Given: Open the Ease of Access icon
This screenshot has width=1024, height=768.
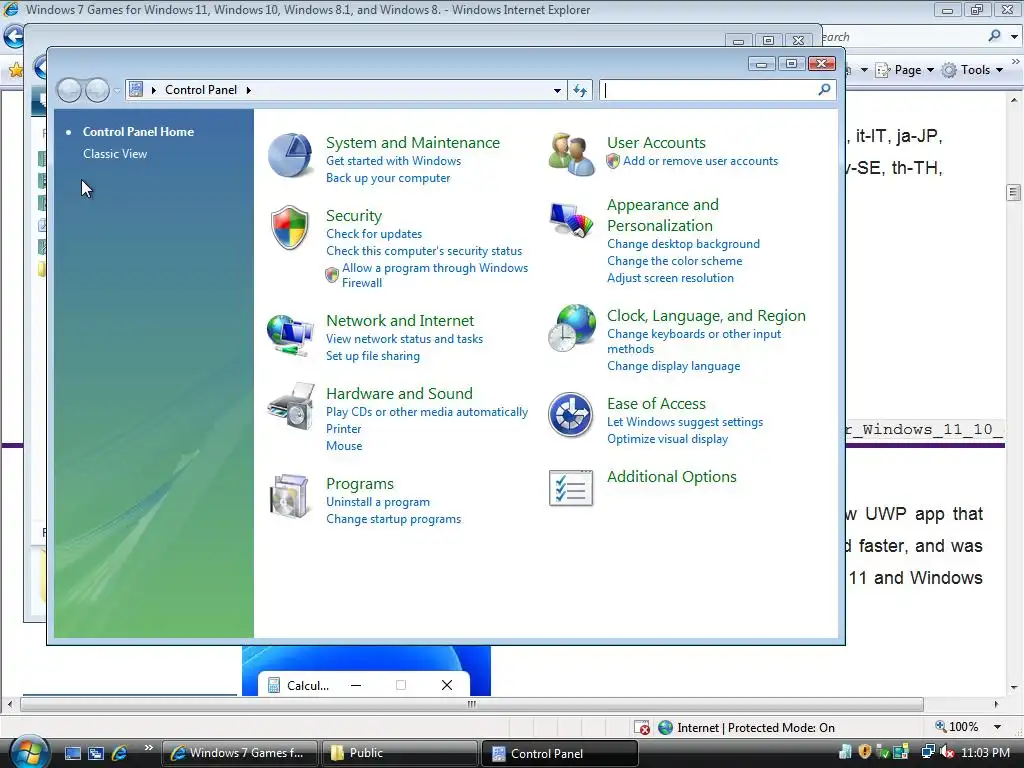Looking at the screenshot, I should point(570,415).
